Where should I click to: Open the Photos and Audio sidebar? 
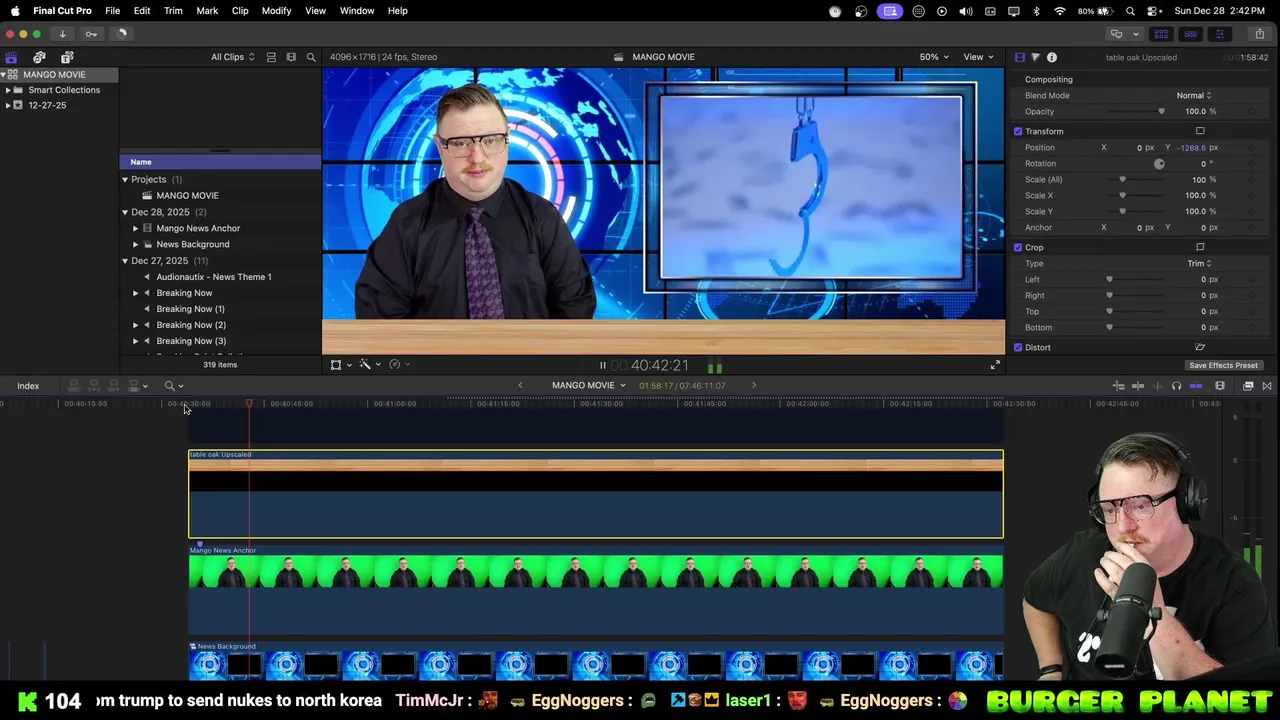pyautogui.click(x=39, y=57)
